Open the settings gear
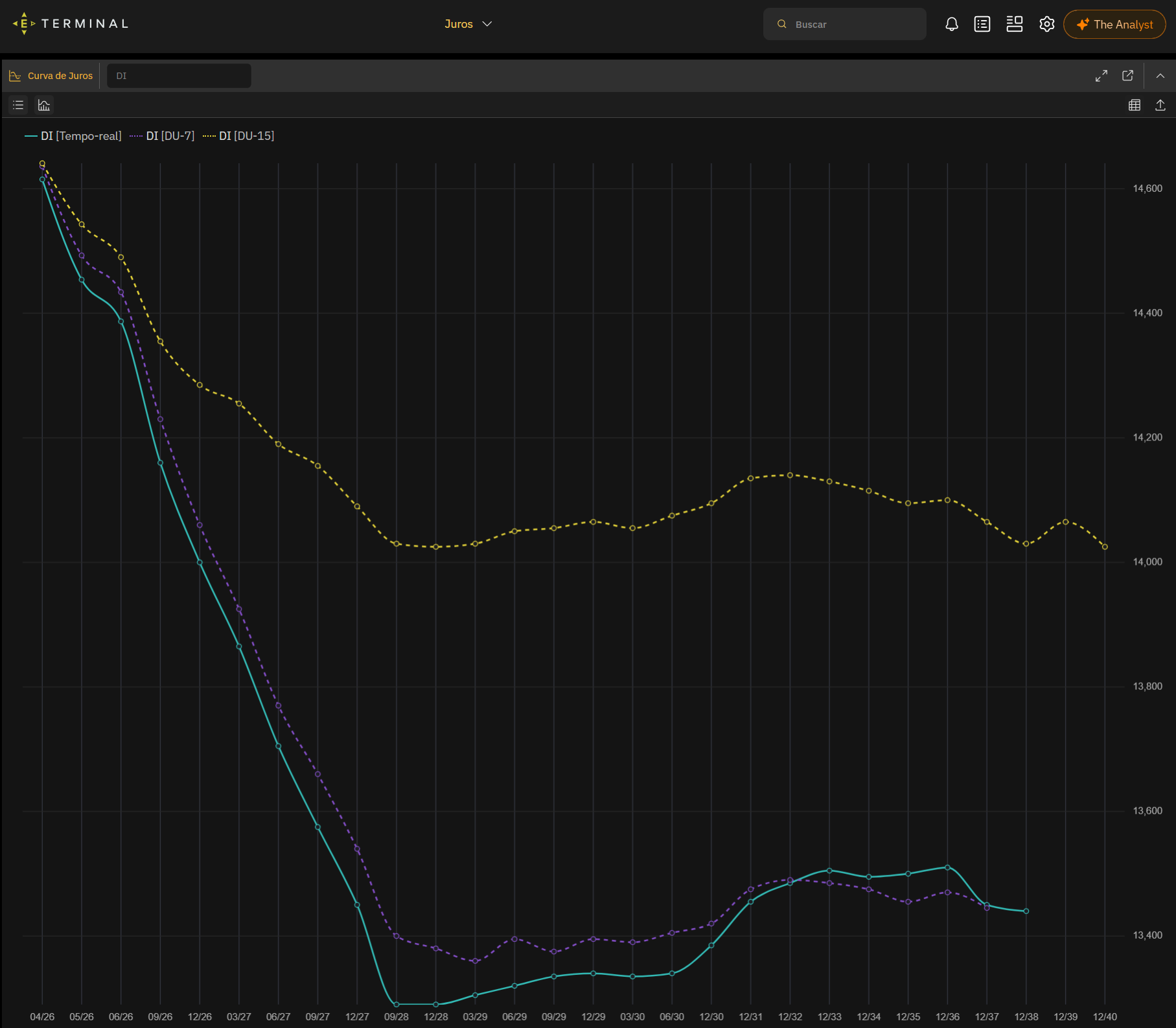Screen dimensions: 1176x1028 point(1046,24)
